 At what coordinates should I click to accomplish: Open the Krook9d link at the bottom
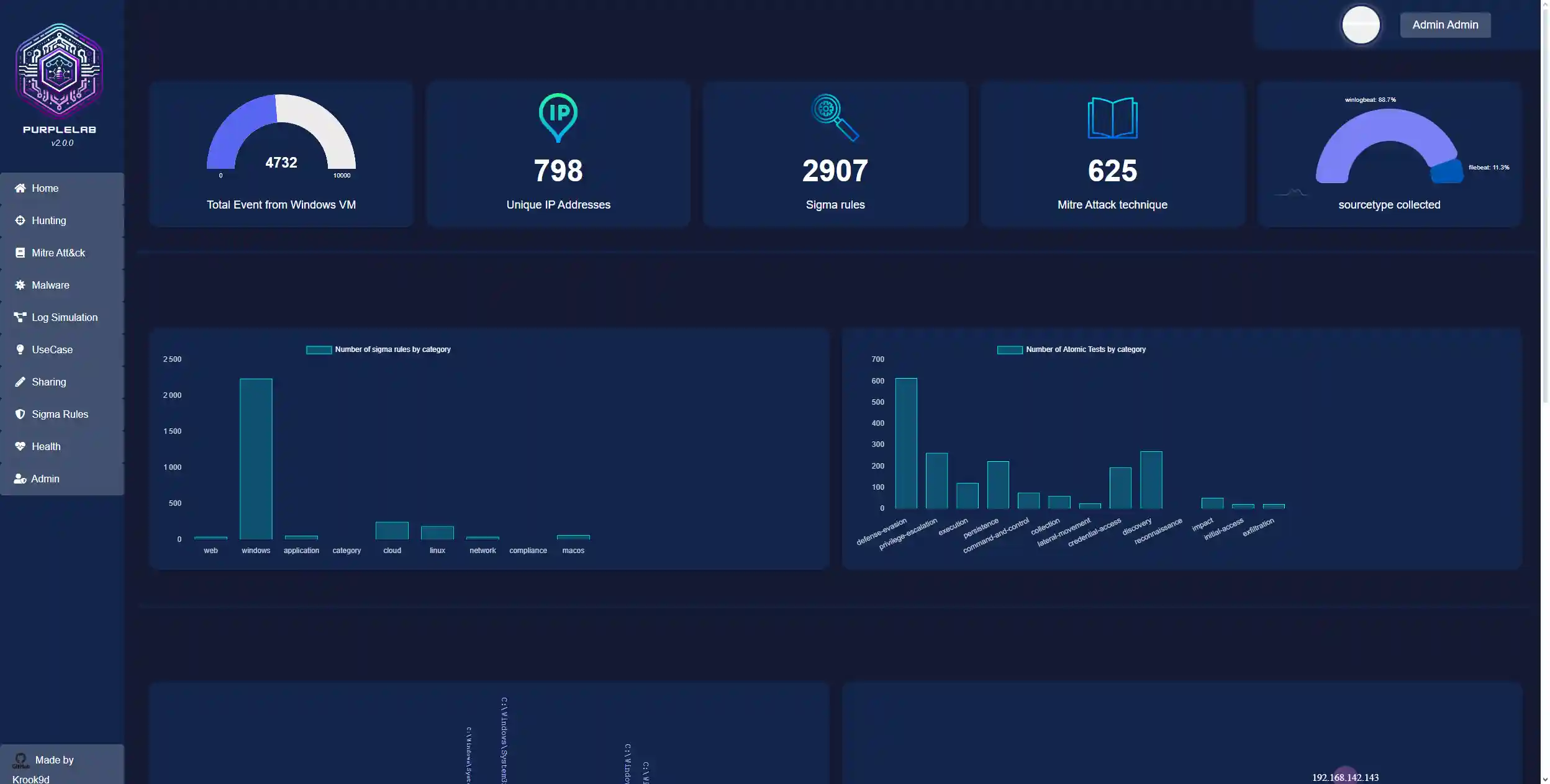click(x=30, y=778)
